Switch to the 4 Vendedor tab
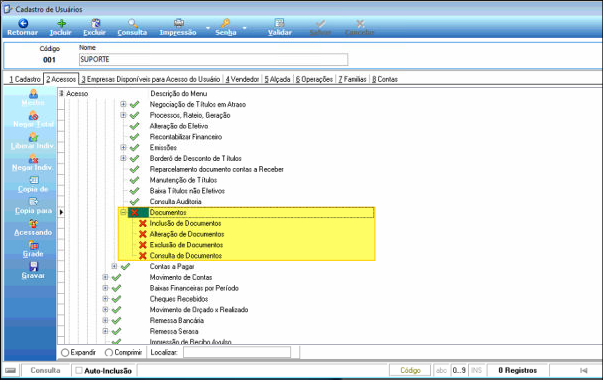This screenshot has width=603, height=382. click(x=242, y=79)
